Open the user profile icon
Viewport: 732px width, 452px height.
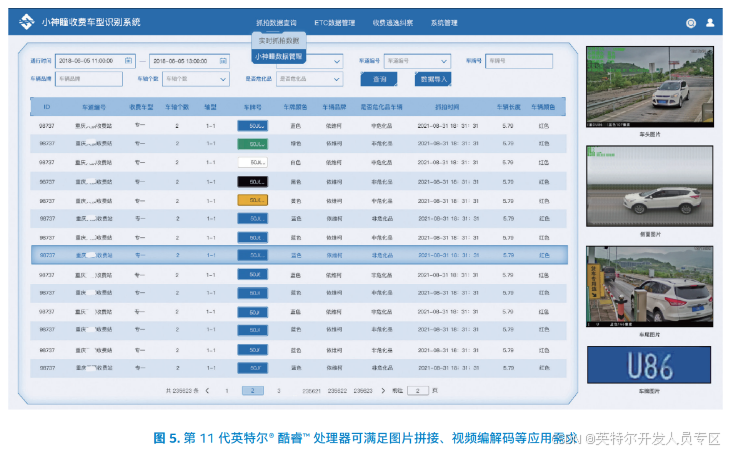710,22
